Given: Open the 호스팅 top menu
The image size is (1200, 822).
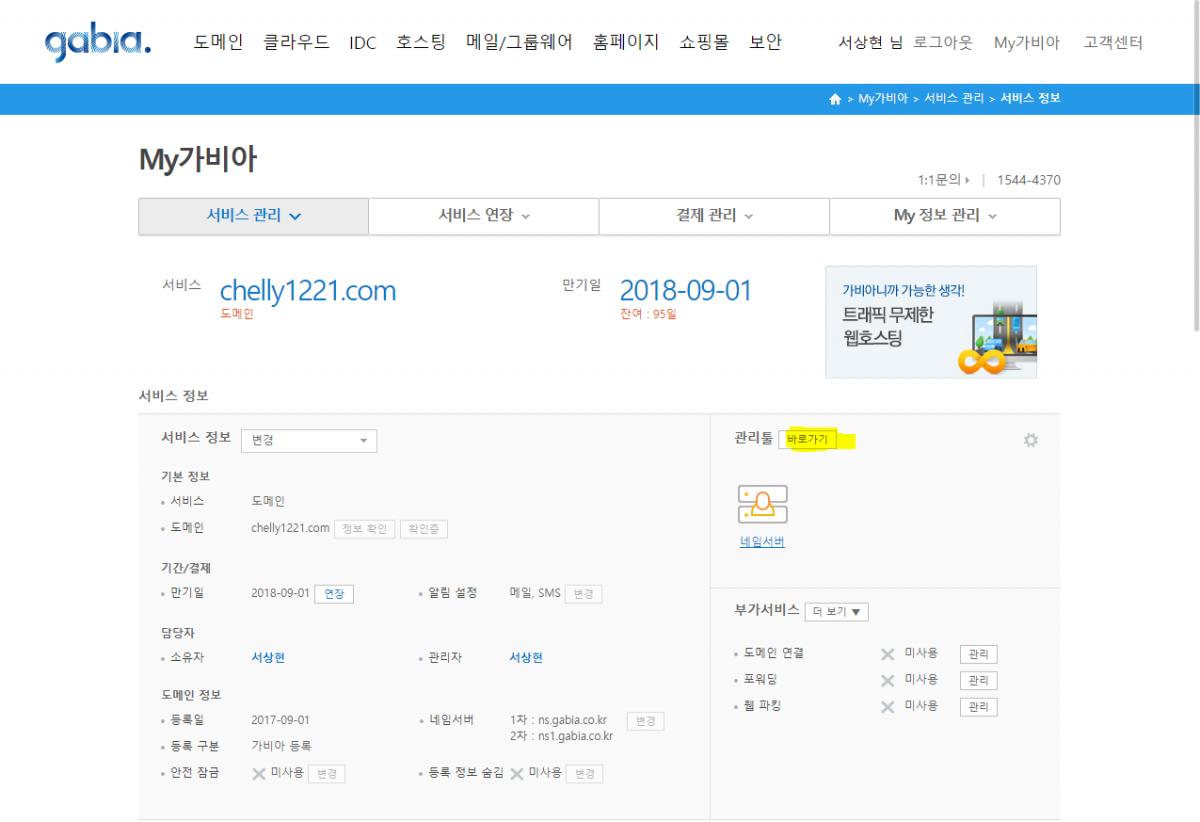Looking at the screenshot, I should [421, 42].
